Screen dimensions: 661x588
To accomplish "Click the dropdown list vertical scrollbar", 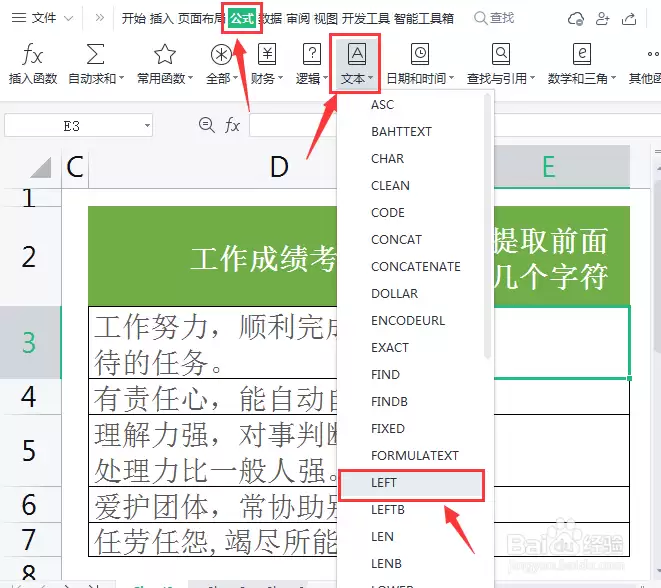I will (487, 226).
